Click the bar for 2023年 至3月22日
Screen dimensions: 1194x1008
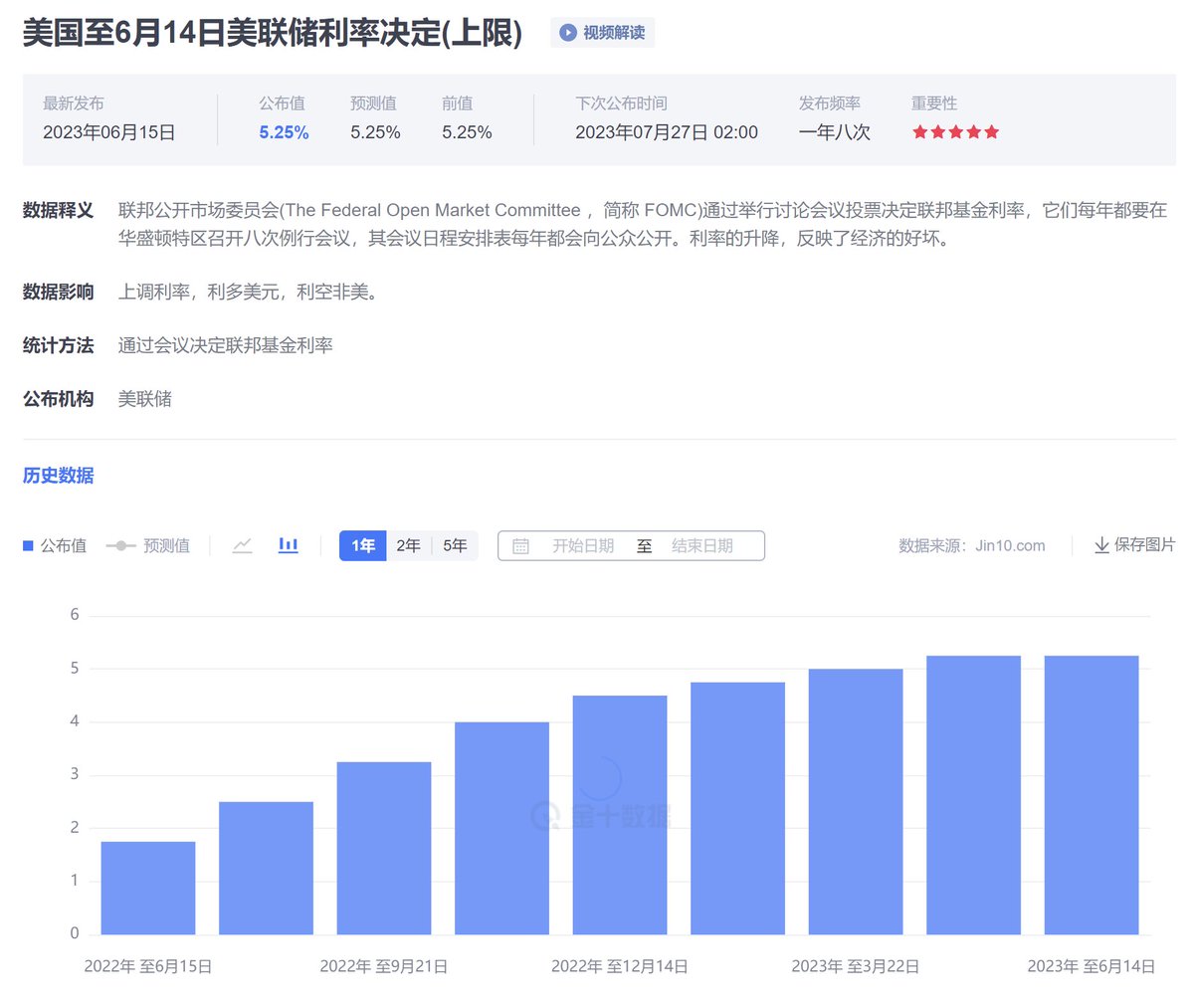pos(856,801)
